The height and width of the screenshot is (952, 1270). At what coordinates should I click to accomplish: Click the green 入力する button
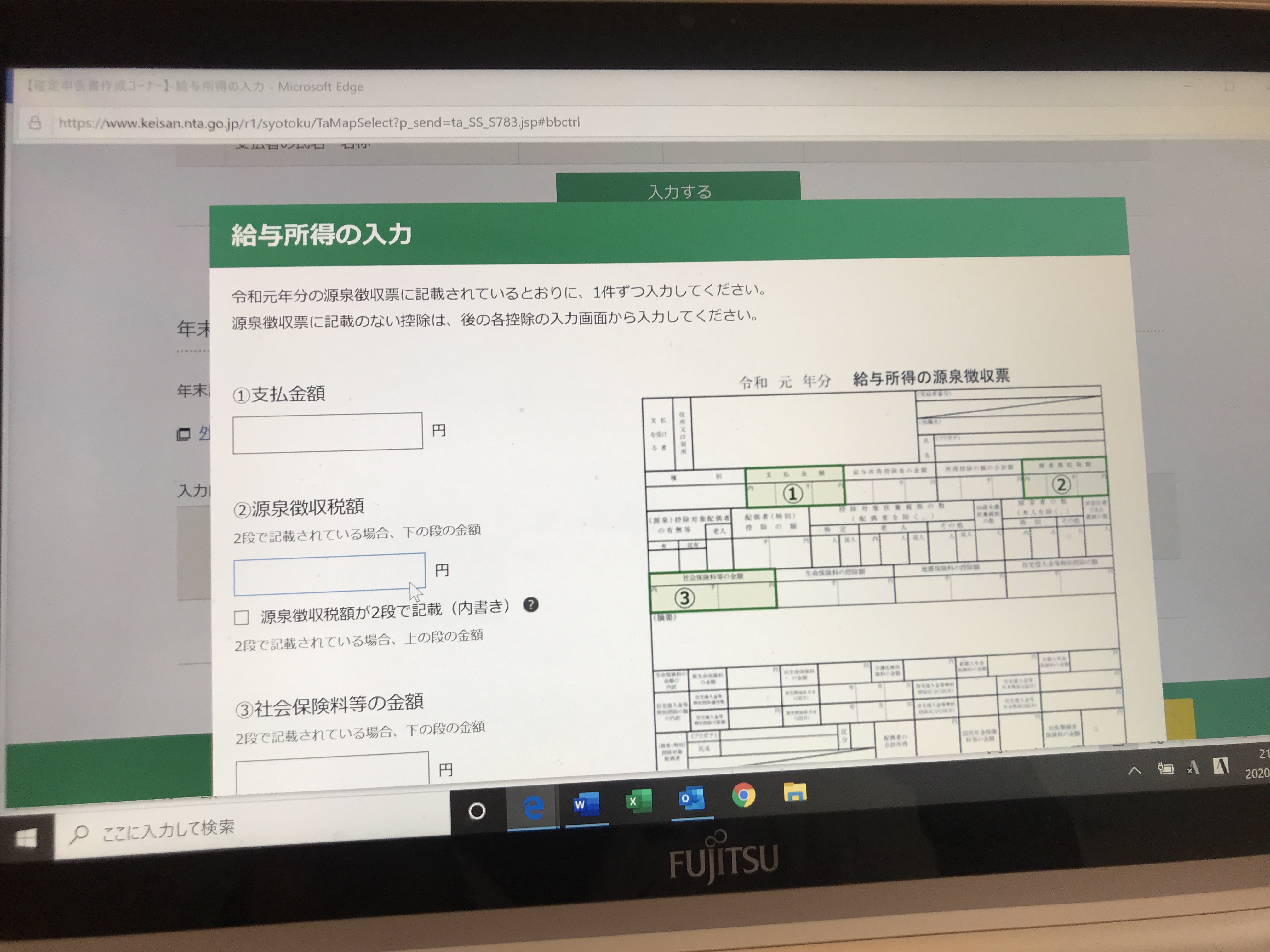678,187
